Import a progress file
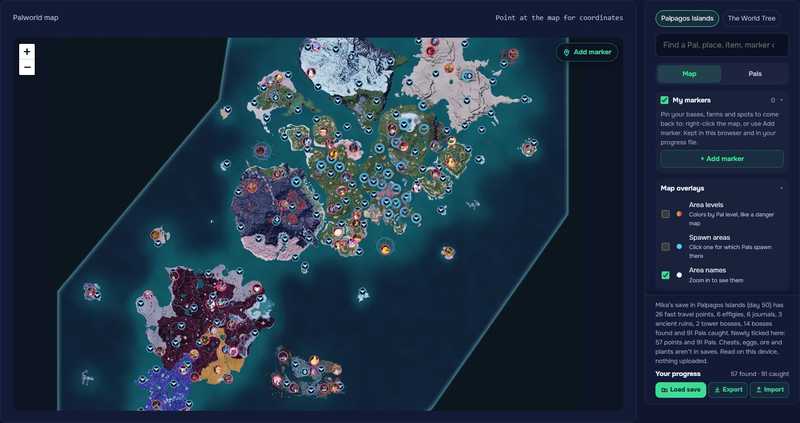Image resolution: width=800 pixels, height=423 pixels. pos(769,390)
